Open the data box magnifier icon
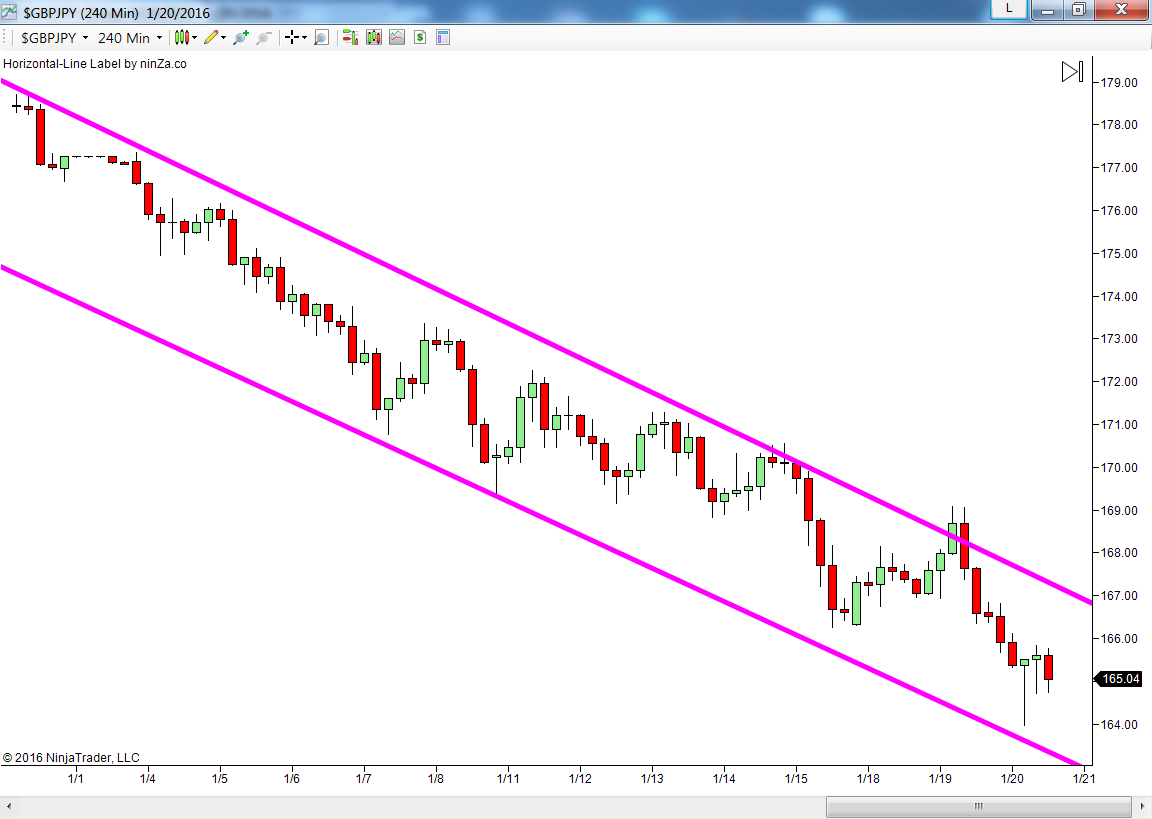The image size is (1152, 819). [321, 37]
